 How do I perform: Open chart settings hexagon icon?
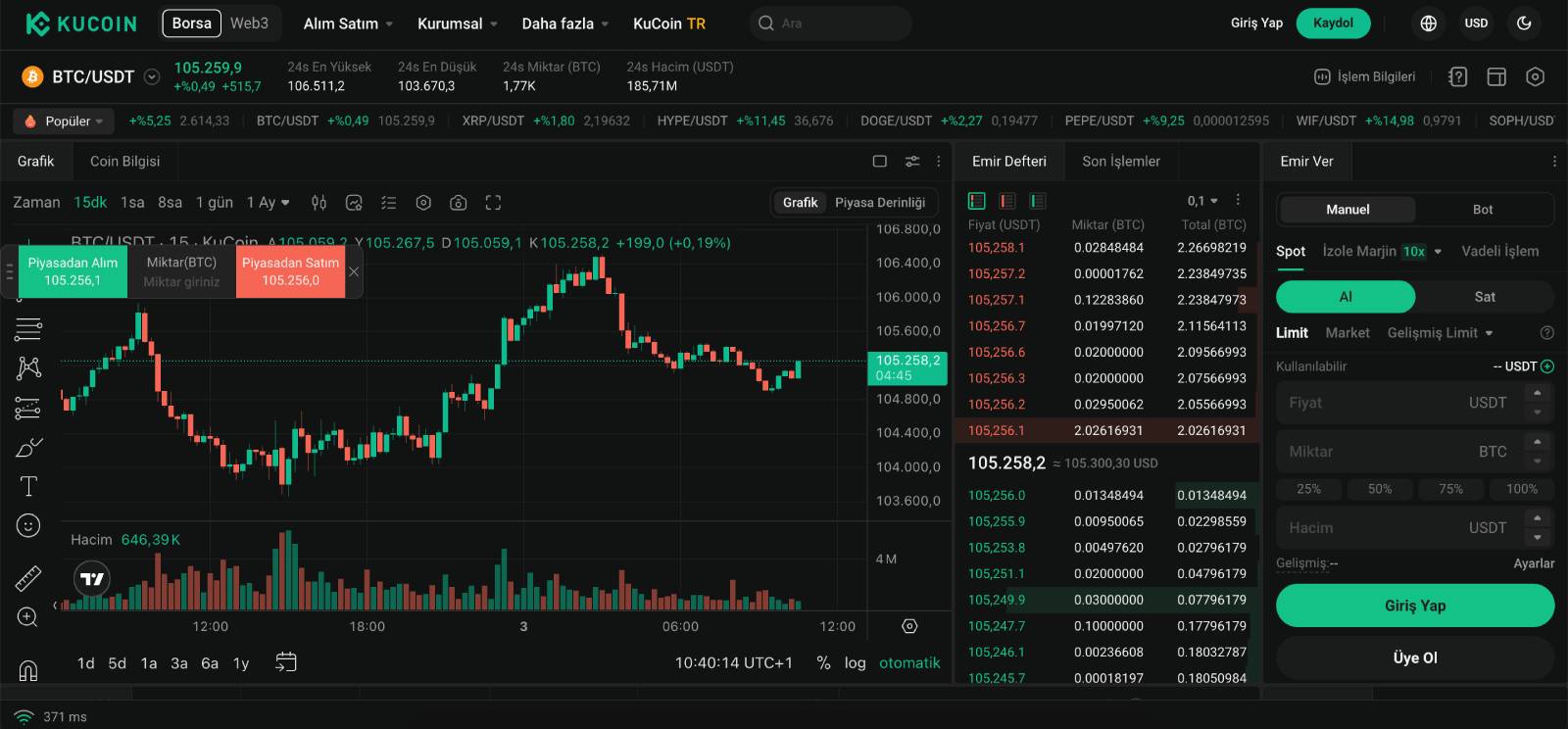tap(423, 203)
